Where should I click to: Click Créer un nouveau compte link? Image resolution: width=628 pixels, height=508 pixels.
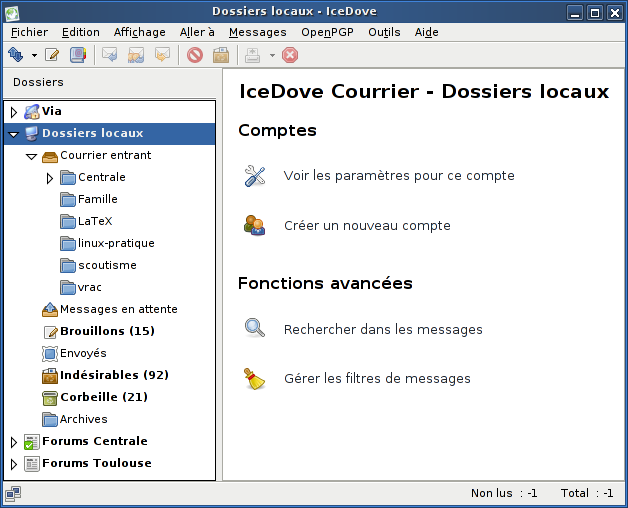(x=367, y=226)
